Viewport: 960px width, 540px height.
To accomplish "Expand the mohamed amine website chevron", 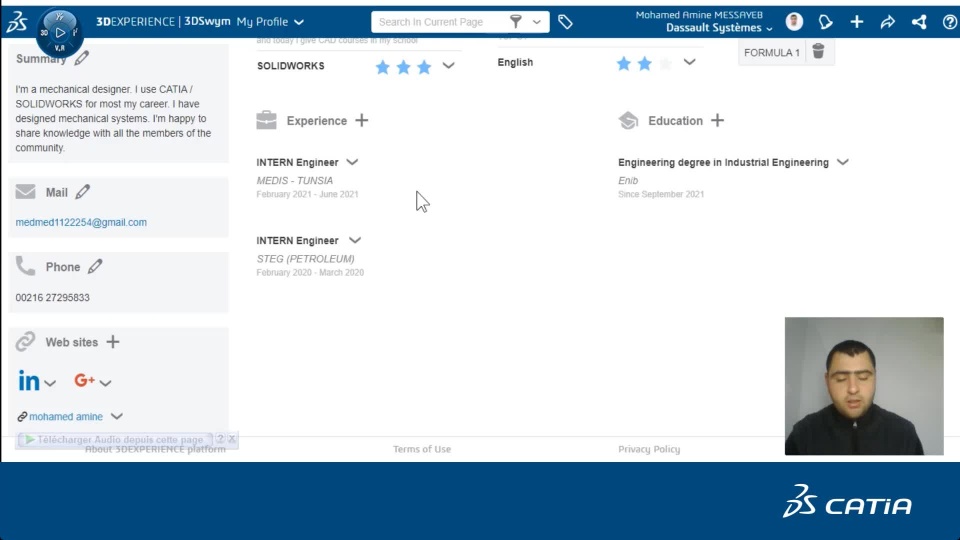I will (x=116, y=416).
